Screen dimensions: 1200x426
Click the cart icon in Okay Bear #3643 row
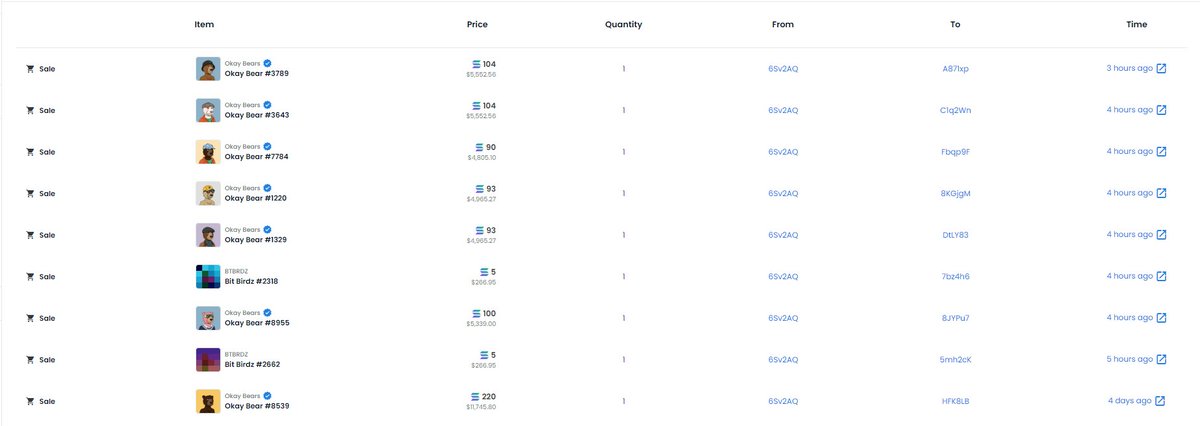pos(30,110)
